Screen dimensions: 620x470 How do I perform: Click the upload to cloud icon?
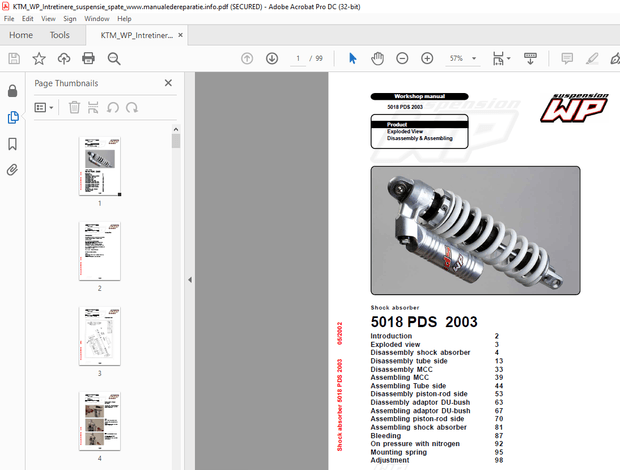(64, 59)
